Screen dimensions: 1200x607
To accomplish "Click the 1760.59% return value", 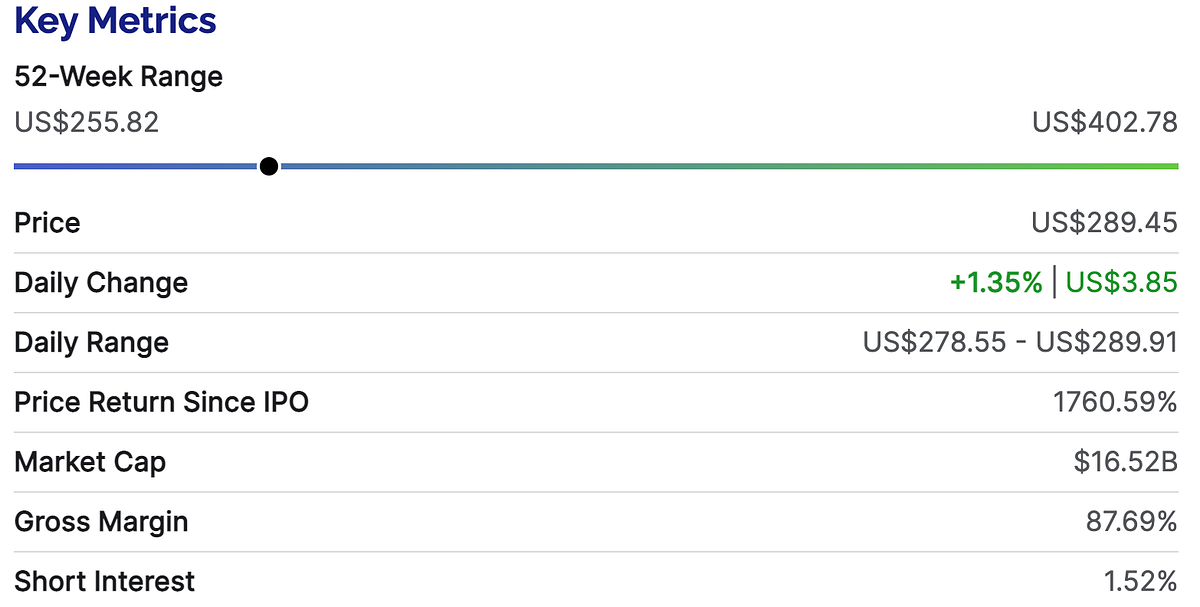I will point(1115,402).
